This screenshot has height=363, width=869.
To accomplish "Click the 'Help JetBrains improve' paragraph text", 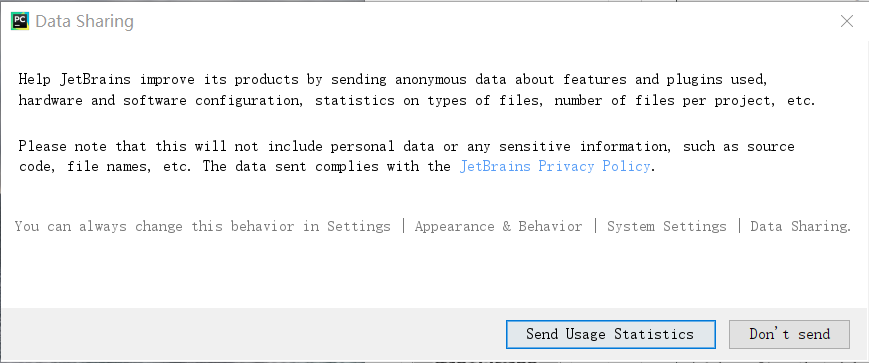I will point(417,90).
